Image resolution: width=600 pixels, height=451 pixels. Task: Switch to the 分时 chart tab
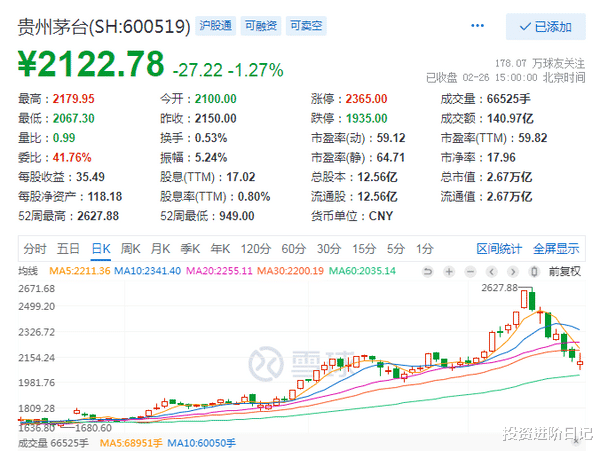pos(35,249)
